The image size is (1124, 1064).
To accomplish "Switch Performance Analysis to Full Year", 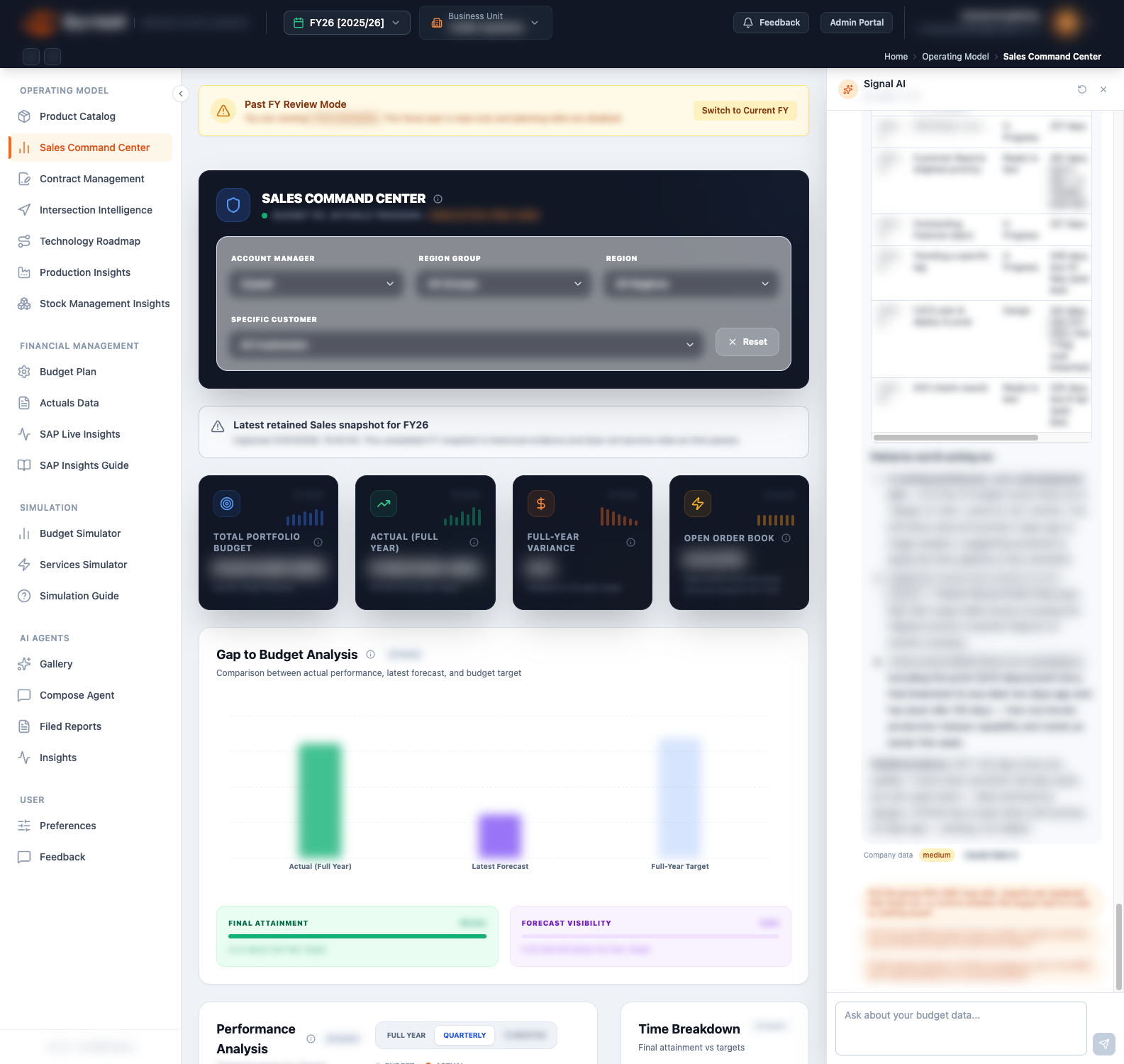I will click(x=406, y=1036).
